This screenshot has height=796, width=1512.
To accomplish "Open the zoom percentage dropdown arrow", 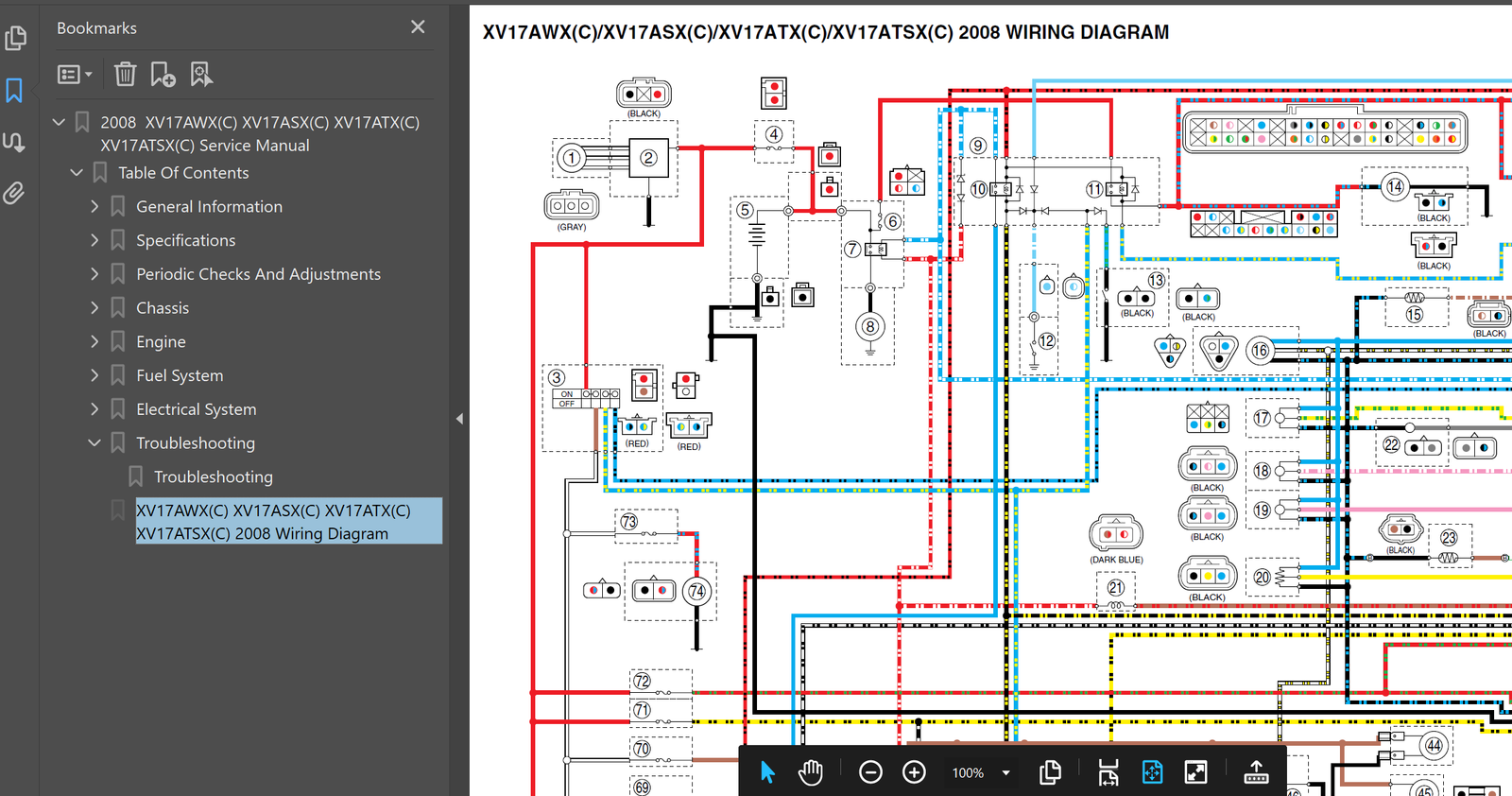I will tap(1005, 772).
